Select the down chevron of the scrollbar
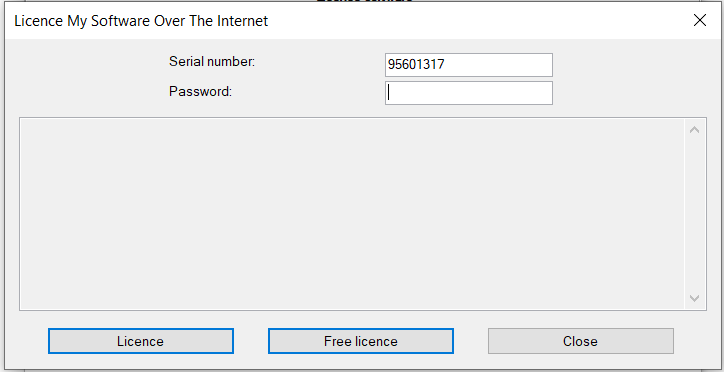Image resolution: width=724 pixels, height=372 pixels. 694,298
